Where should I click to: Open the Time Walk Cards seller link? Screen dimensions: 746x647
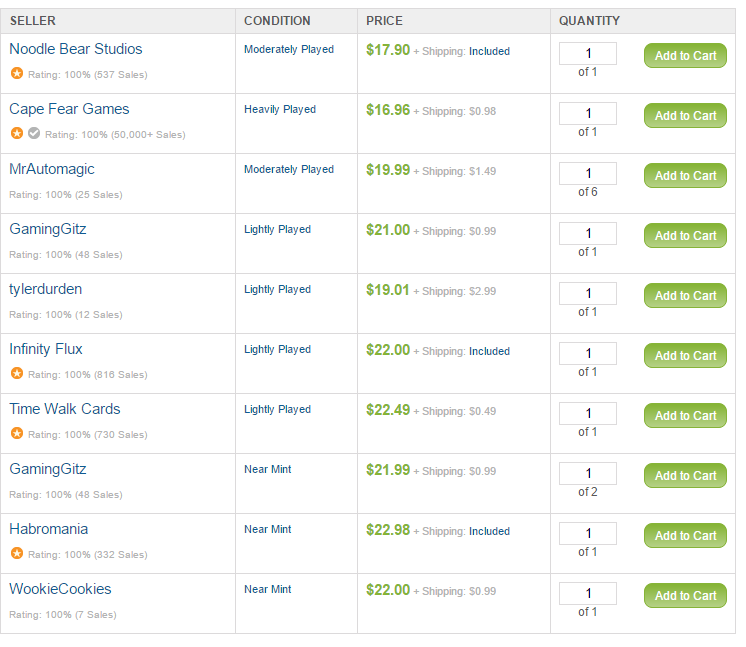pyautogui.click(x=65, y=409)
